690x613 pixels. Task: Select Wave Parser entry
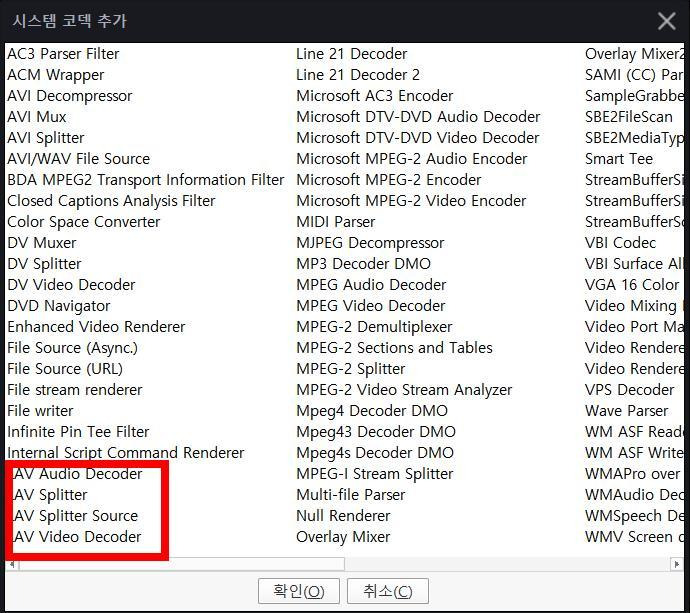click(x=627, y=411)
